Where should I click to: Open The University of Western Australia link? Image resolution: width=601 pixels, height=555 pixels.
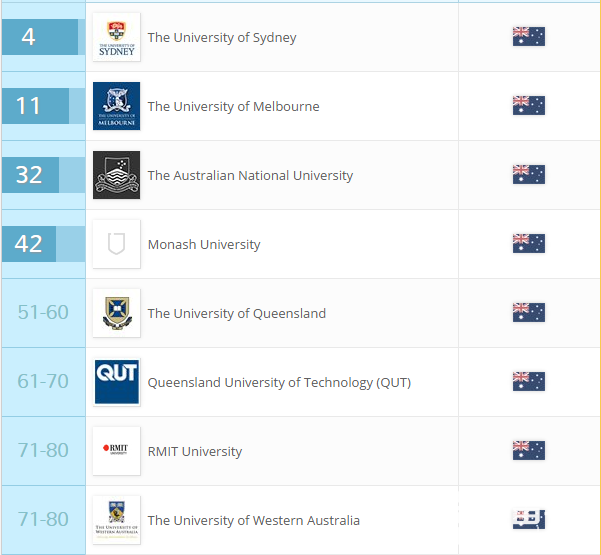[254, 521]
